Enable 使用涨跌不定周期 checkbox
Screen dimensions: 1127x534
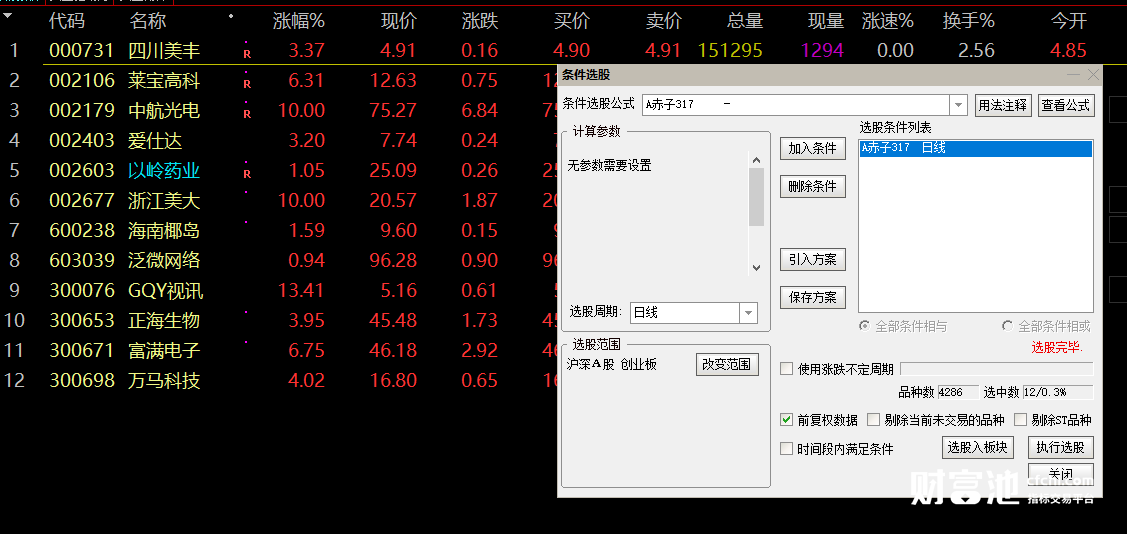tap(786, 369)
